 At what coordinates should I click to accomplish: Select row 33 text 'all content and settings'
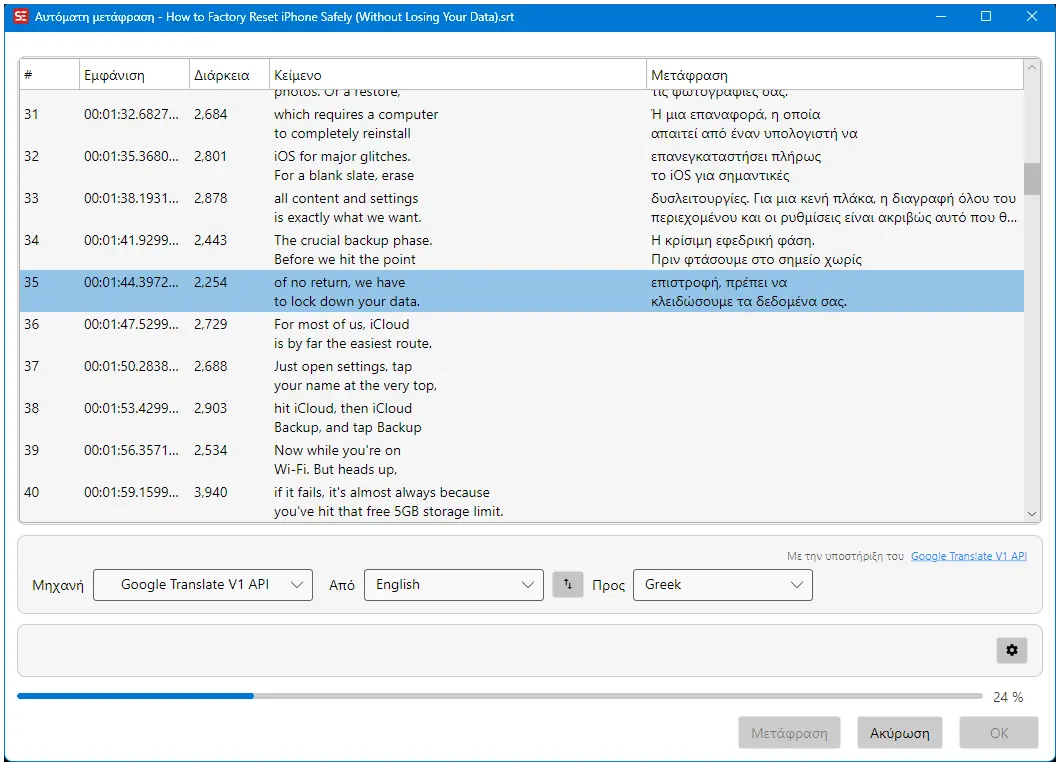tap(346, 198)
